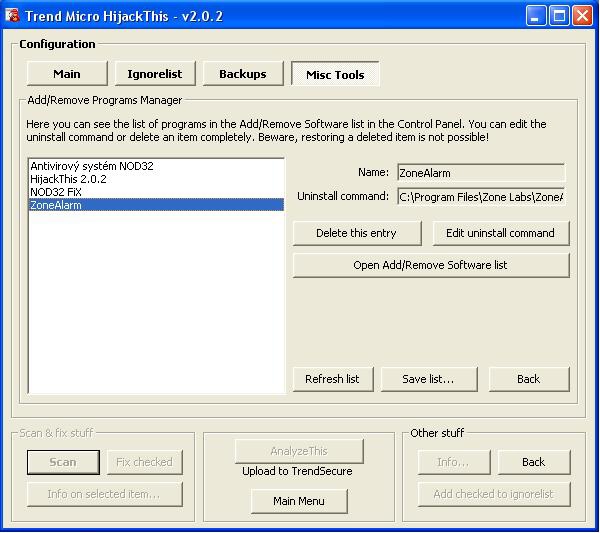Open Add/Remove Software list

click(x=430, y=265)
